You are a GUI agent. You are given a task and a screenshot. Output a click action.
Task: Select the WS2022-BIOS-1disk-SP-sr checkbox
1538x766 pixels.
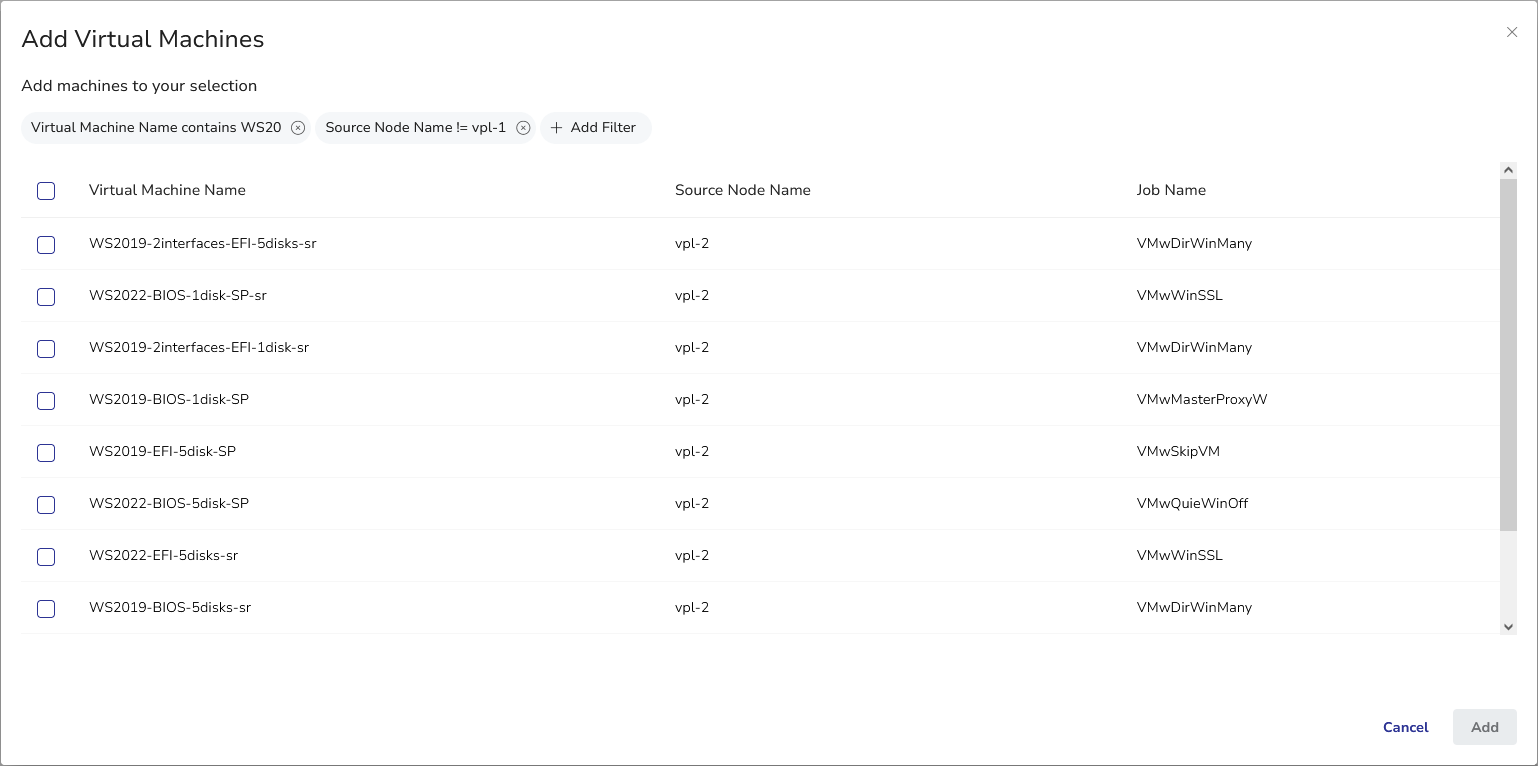(46, 297)
